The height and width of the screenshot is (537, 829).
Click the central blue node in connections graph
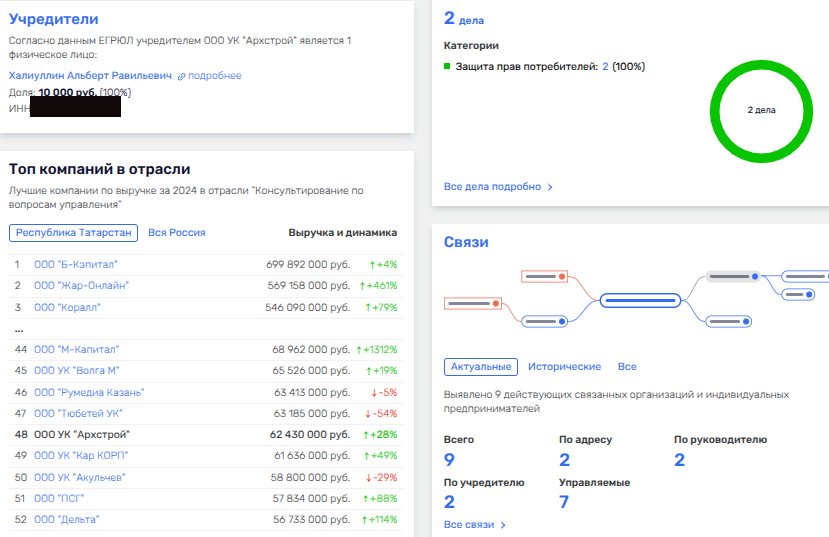(x=640, y=299)
